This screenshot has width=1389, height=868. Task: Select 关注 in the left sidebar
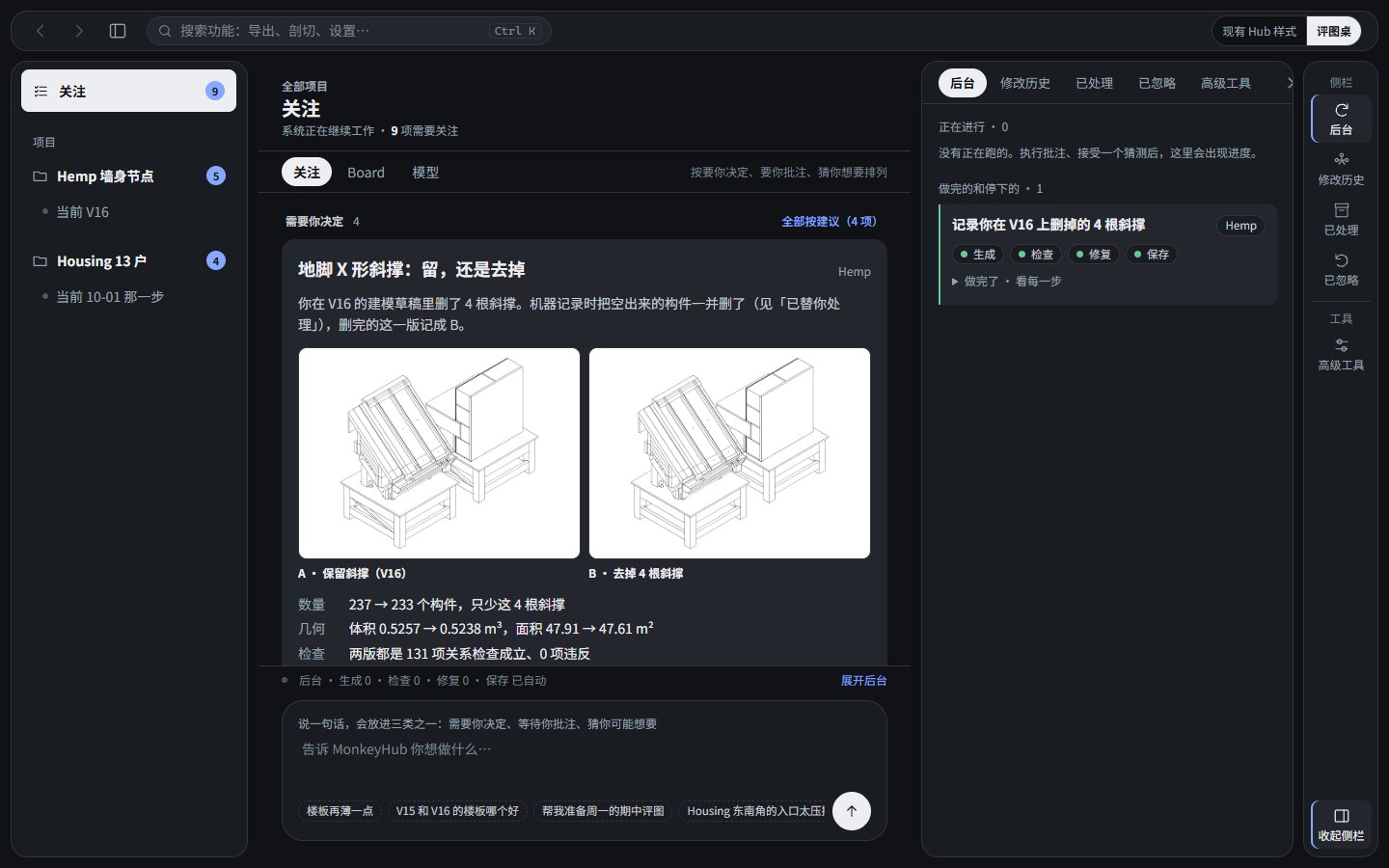pyautogui.click(x=128, y=92)
